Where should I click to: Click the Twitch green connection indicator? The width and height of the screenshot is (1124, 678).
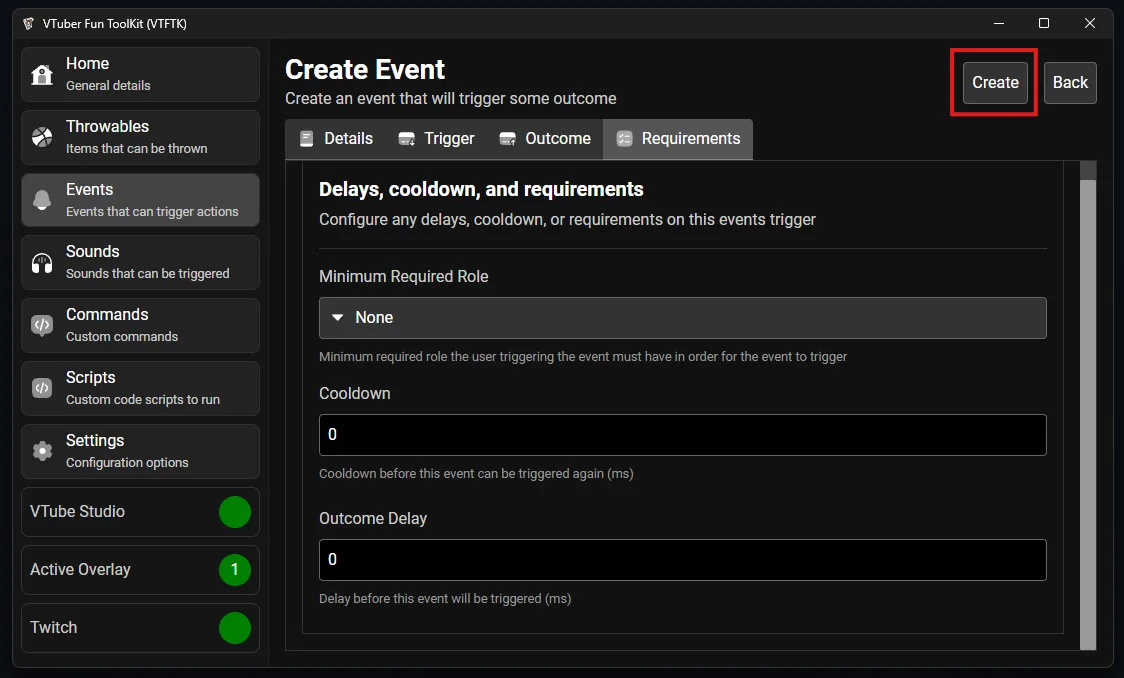pos(234,628)
